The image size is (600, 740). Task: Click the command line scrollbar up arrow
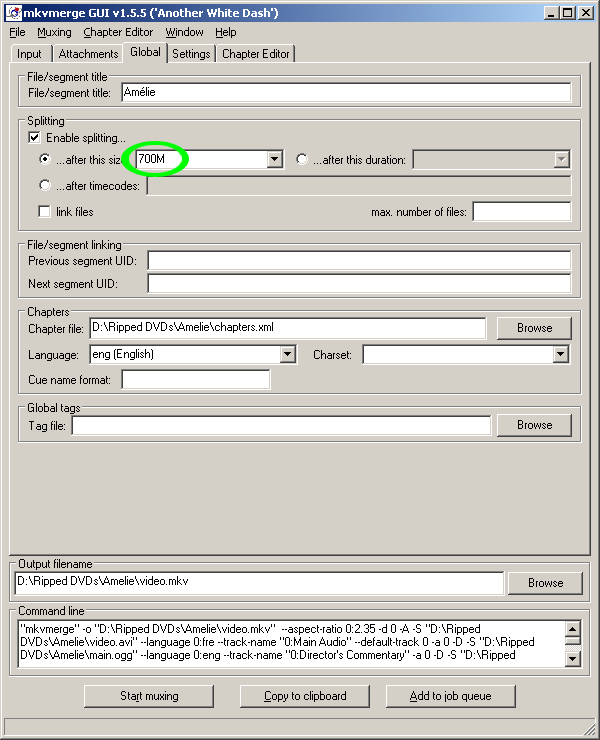click(573, 629)
